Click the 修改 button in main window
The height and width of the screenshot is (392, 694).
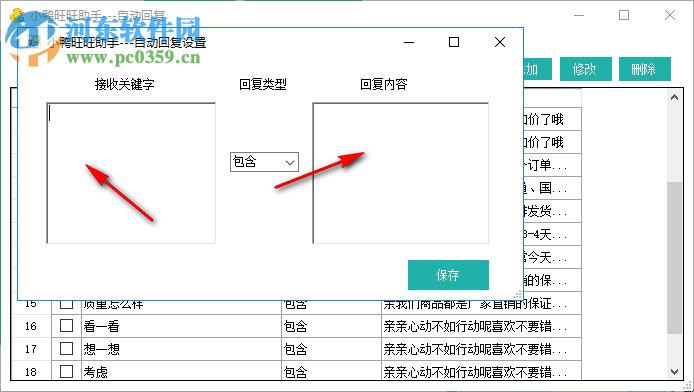coord(586,69)
